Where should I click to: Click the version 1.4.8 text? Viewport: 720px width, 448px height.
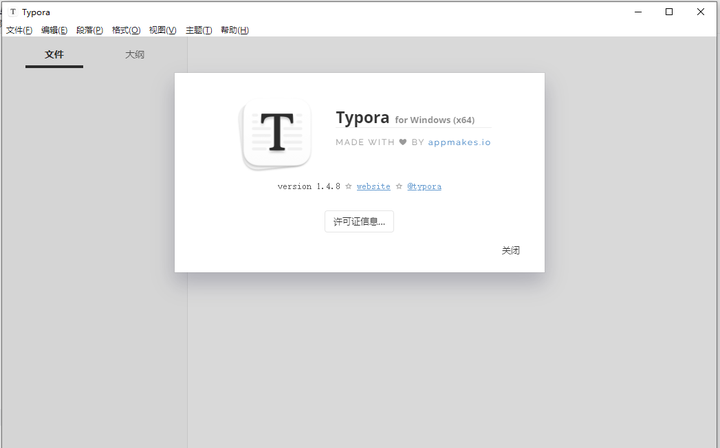click(x=308, y=186)
